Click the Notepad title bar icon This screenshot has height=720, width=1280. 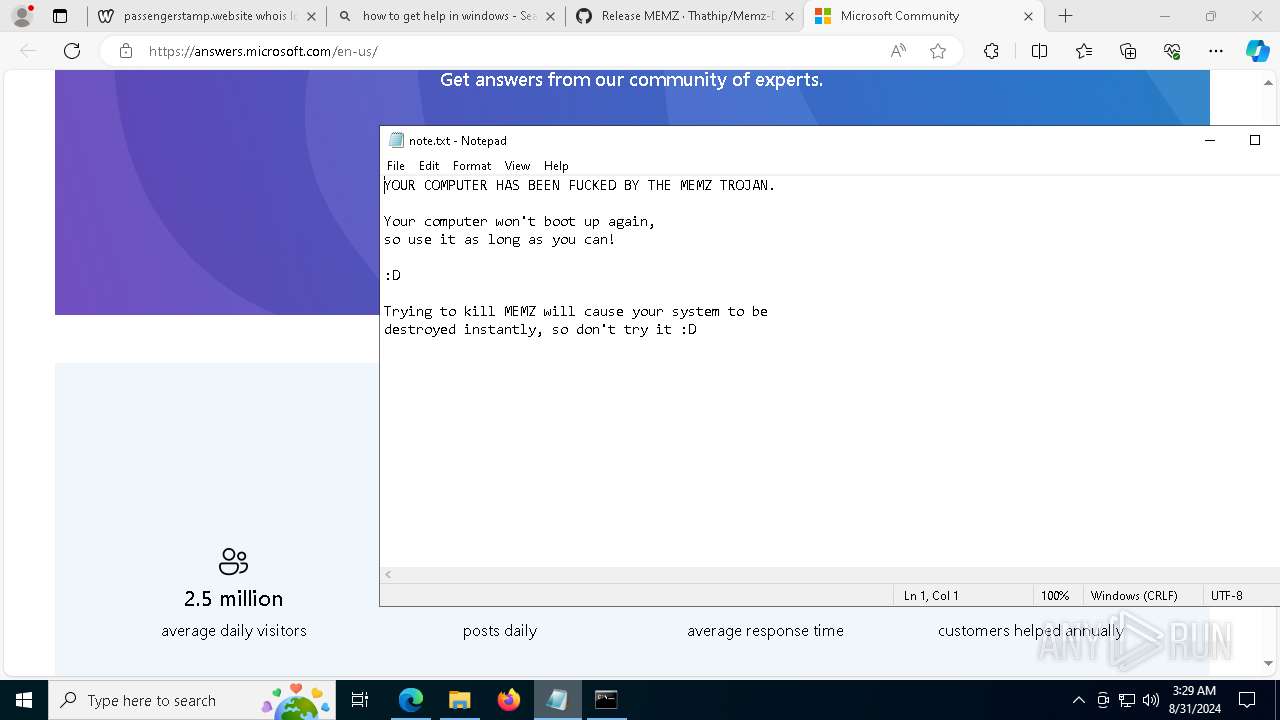(x=396, y=141)
